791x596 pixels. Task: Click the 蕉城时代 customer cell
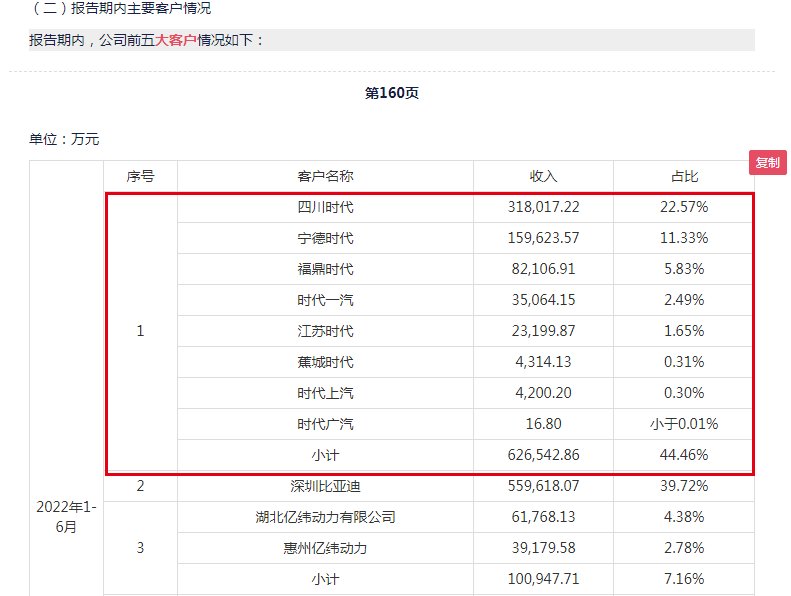325,362
